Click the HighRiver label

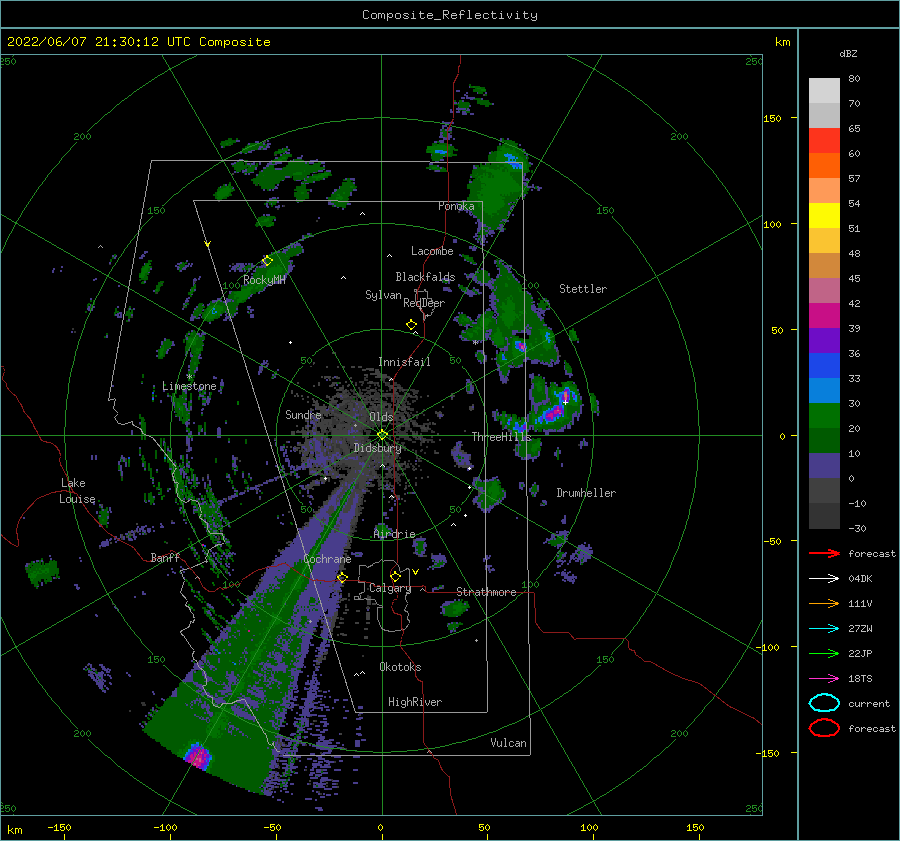415,702
